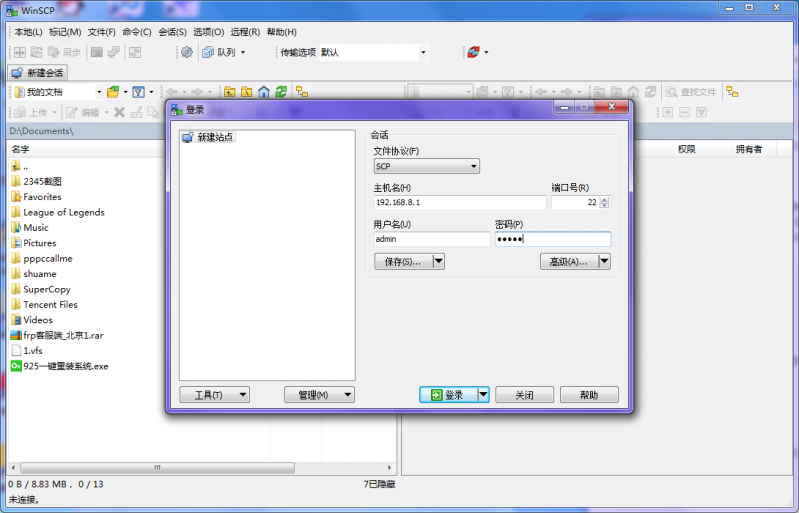Click the filter funnel icon in local toolbar

coord(138,92)
